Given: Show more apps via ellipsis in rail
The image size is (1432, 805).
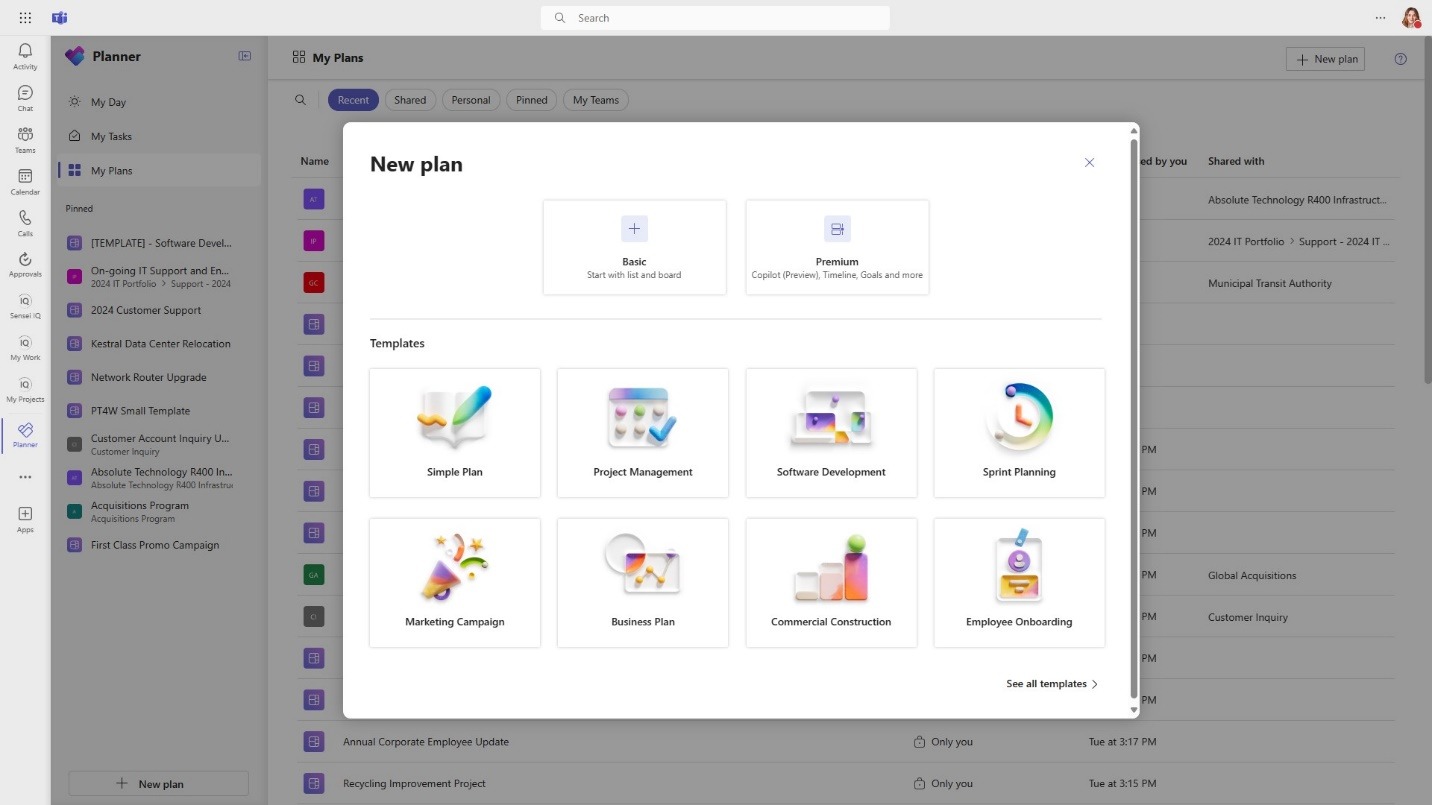Looking at the screenshot, I should 25,477.
